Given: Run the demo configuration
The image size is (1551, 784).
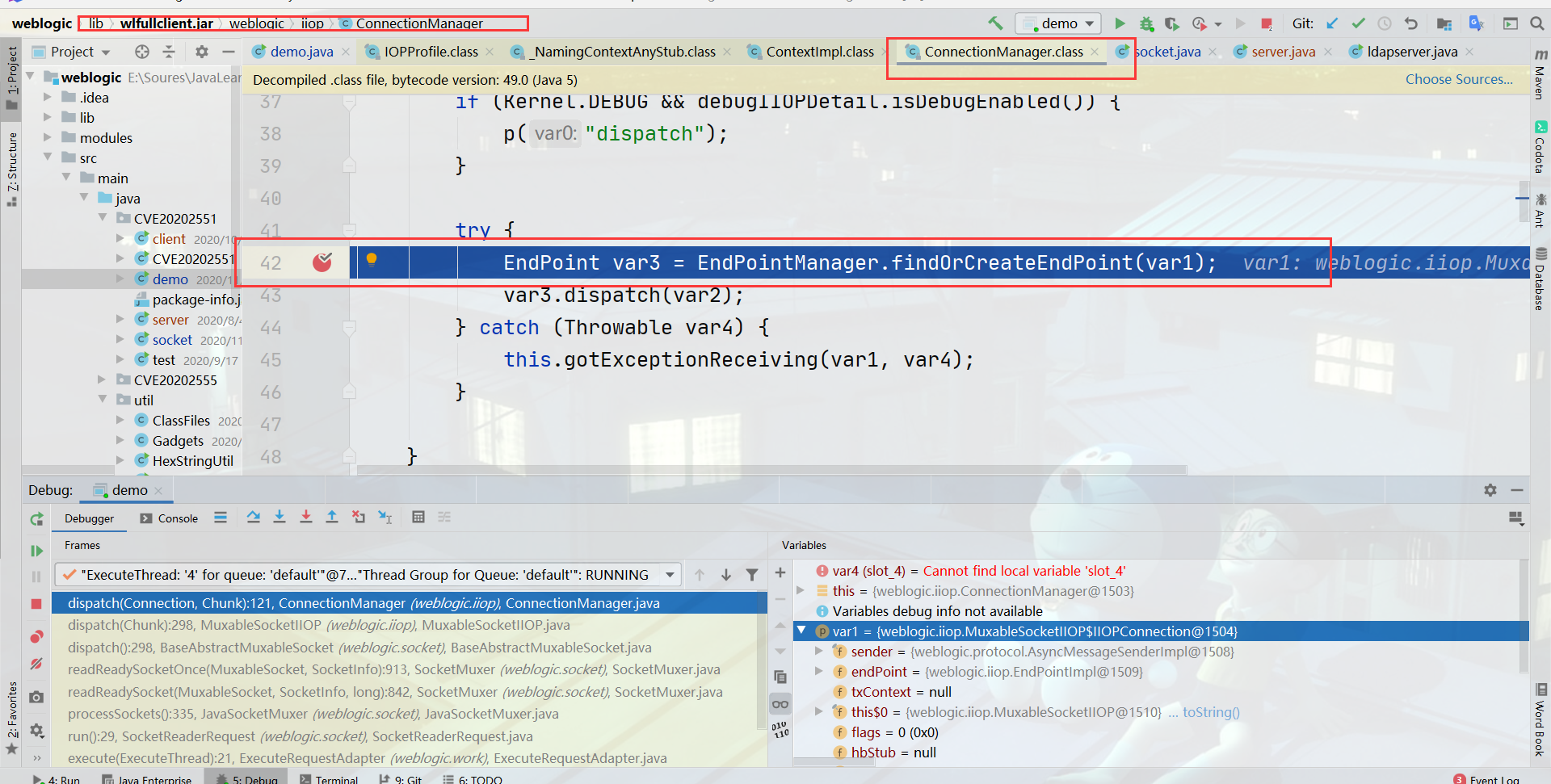Looking at the screenshot, I should tap(1120, 23).
